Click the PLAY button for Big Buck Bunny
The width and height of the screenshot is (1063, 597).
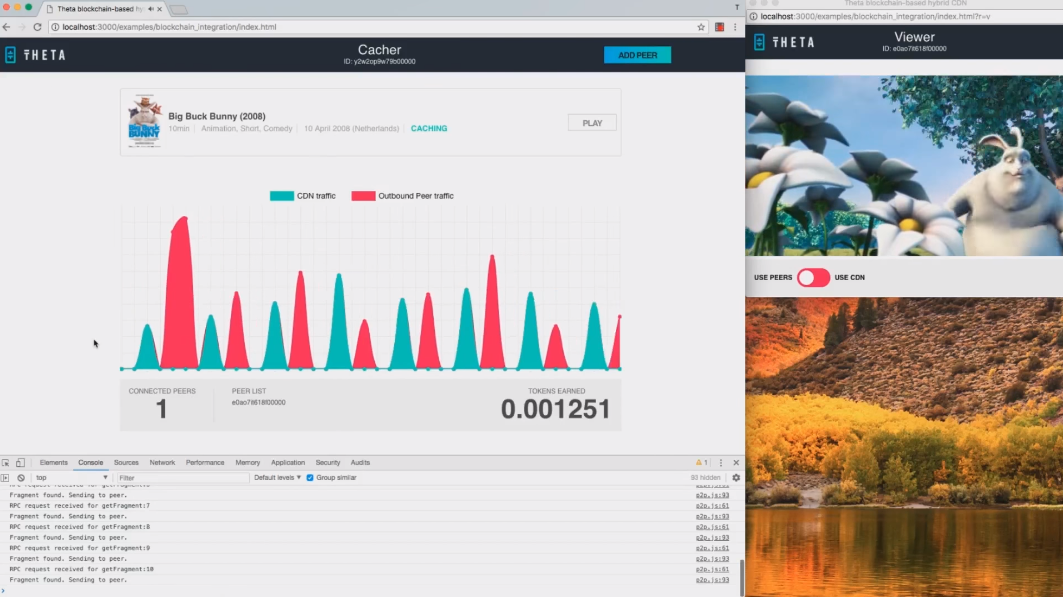[592, 123]
